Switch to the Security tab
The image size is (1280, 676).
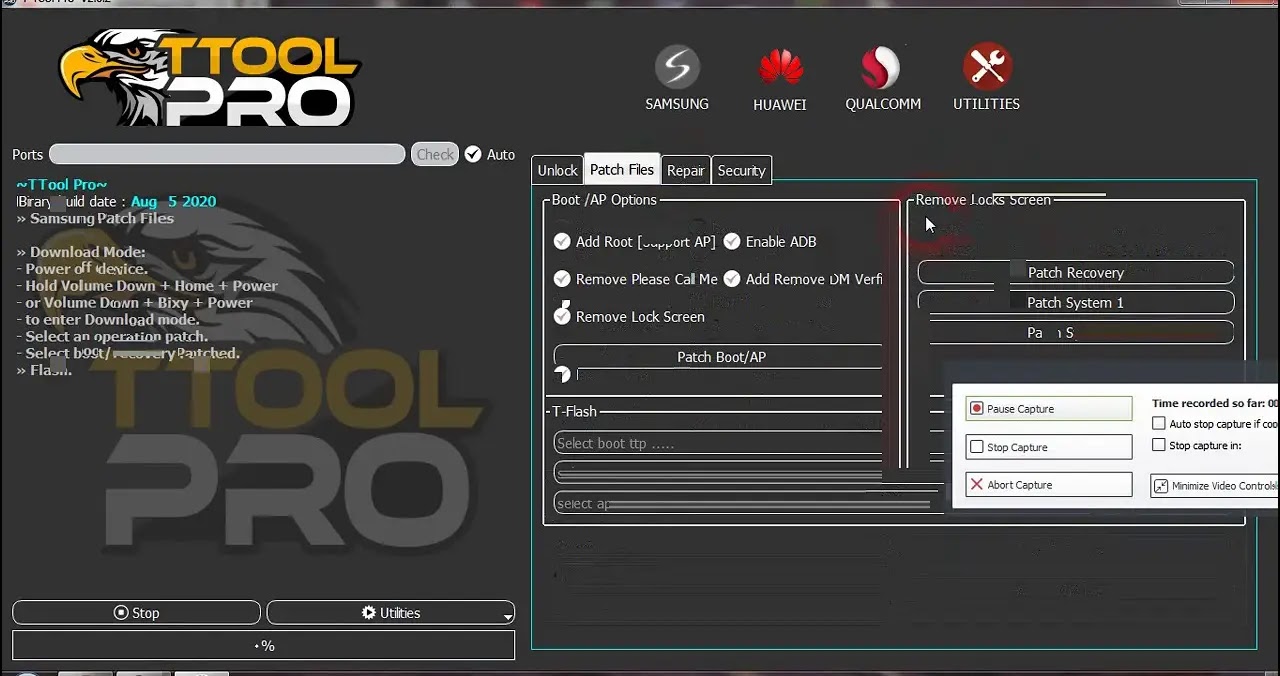(741, 170)
